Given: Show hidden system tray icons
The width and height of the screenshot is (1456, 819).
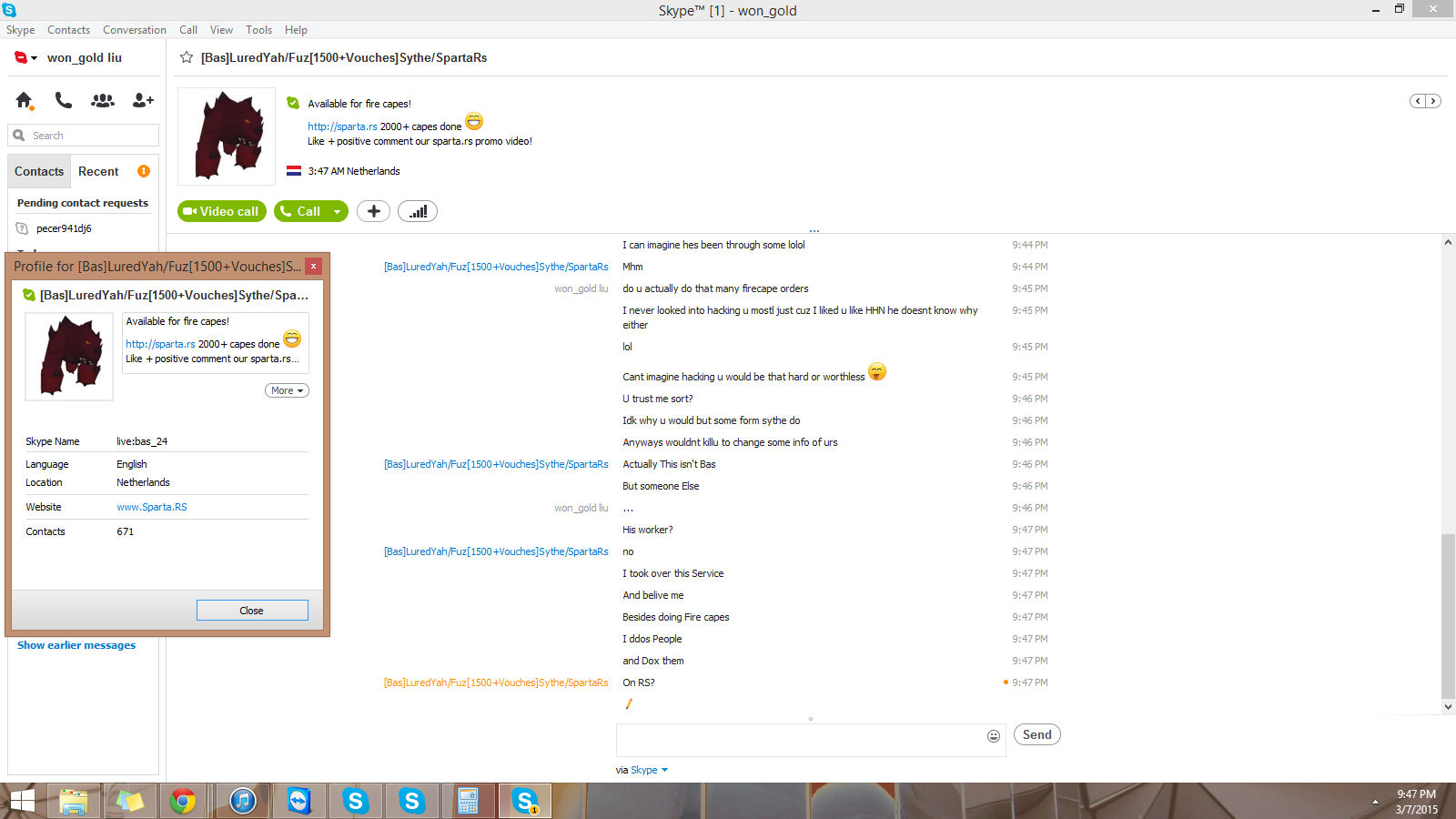Looking at the screenshot, I should (1375, 802).
